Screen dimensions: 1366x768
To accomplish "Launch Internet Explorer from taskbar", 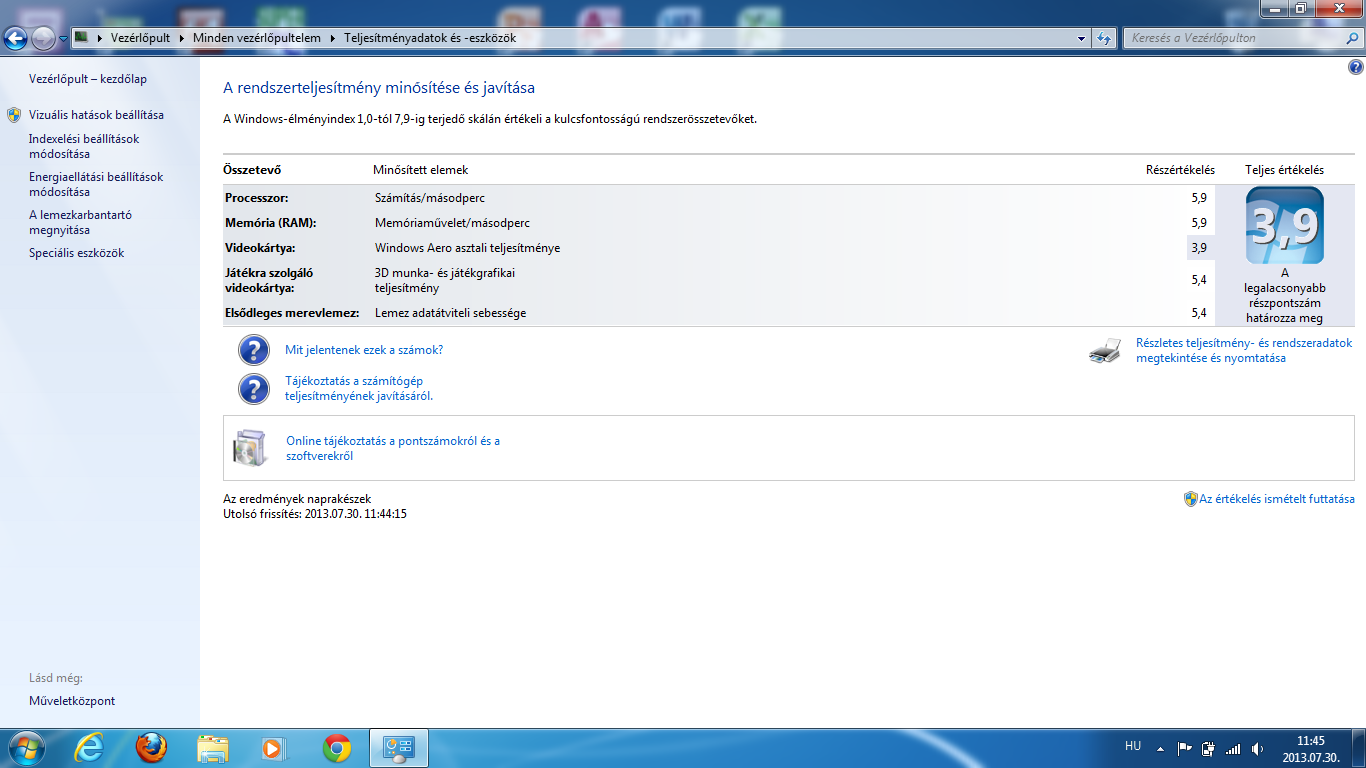I will pyautogui.click(x=89, y=748).
